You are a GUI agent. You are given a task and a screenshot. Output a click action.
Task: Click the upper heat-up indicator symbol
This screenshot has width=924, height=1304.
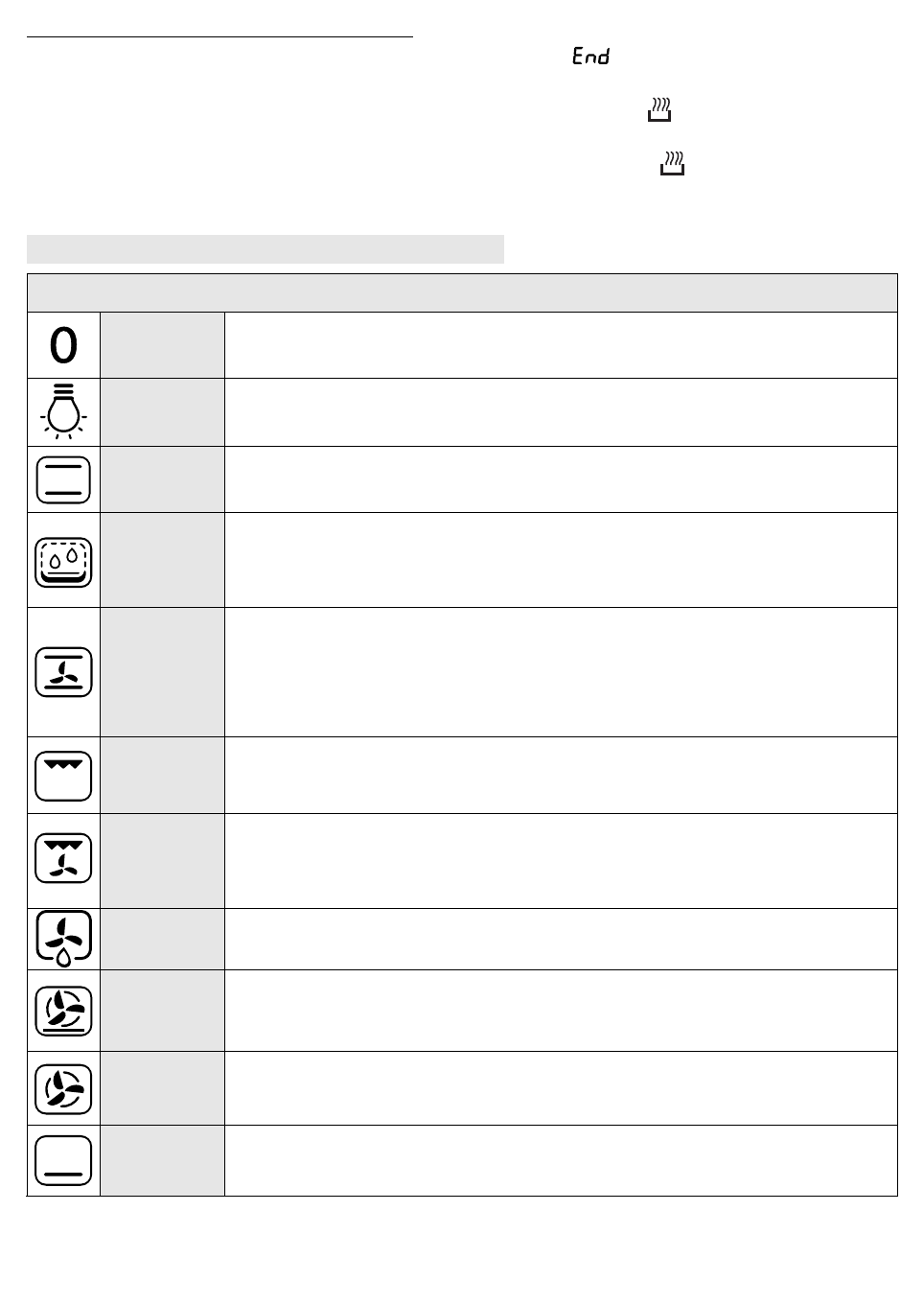click(658, 109)
